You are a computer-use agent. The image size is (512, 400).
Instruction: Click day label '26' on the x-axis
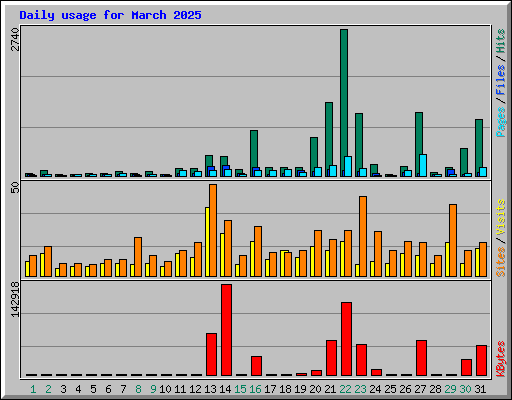pyautogui.click(x=405, y=389)
